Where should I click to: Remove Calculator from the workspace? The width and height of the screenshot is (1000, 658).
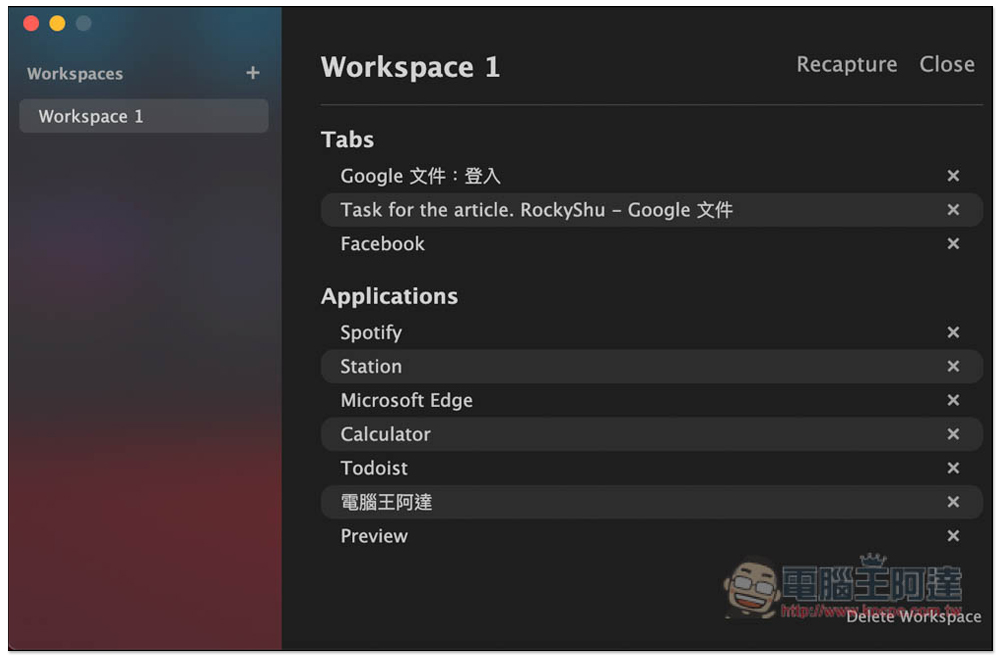[x=953, y=435]
